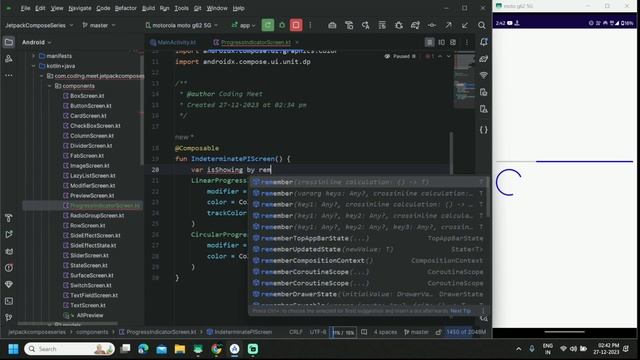Open RadioGroupScreen.kt in project tree
This screenshot has height=360, width=640.
pyautogui.click(x=97, y=216)
